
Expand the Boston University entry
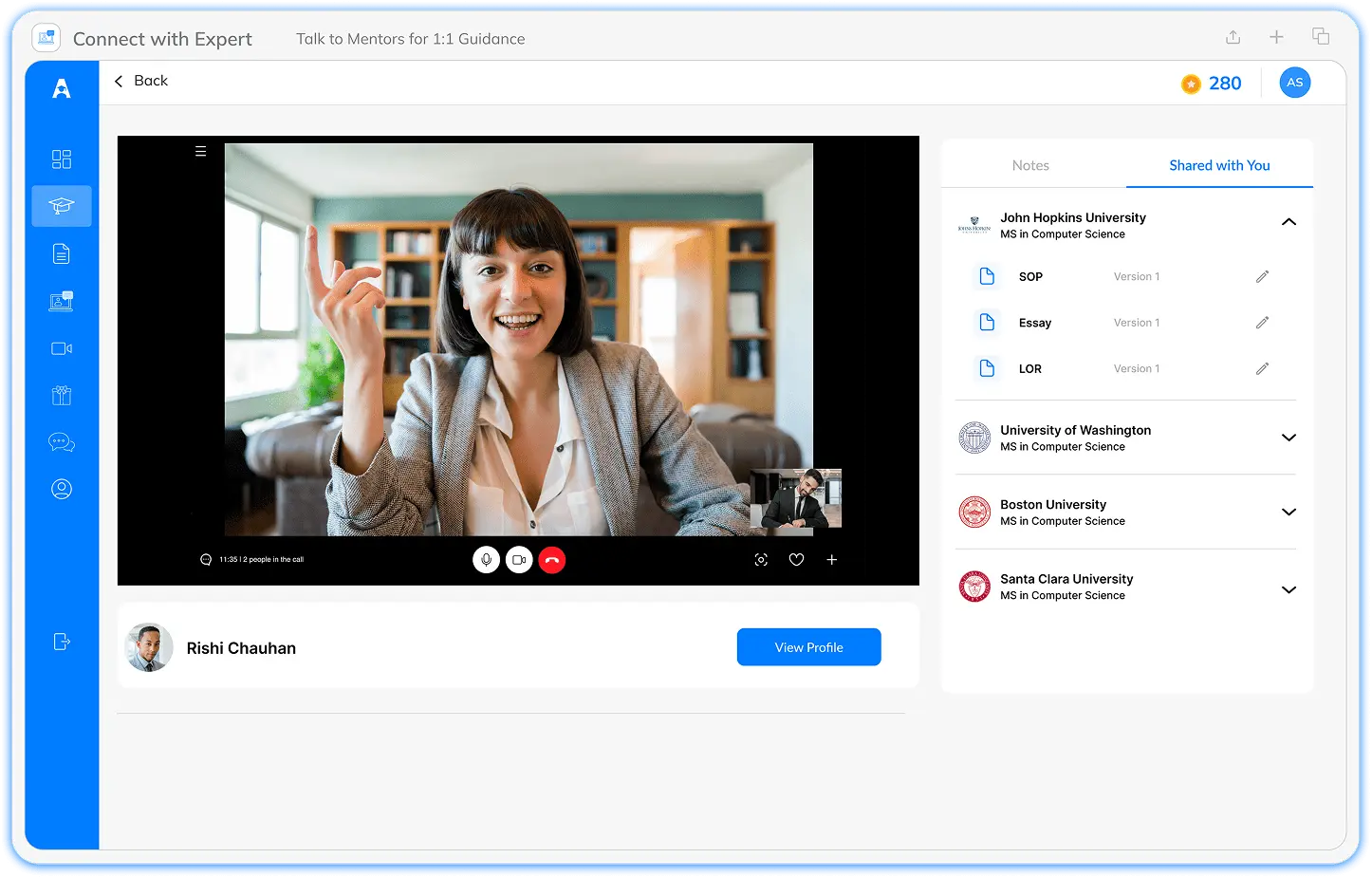pos(1289,512)
